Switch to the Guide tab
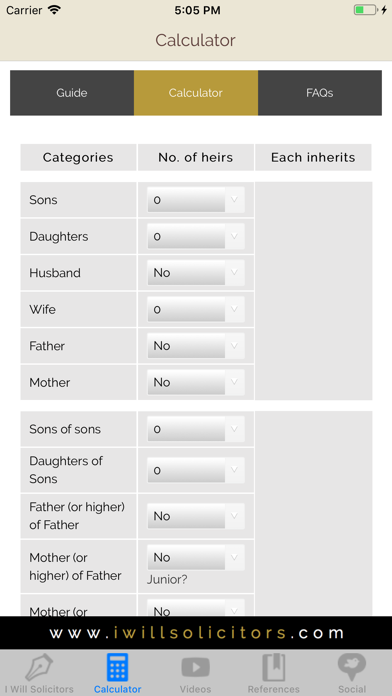392x696 pixels. pos(72,93)
